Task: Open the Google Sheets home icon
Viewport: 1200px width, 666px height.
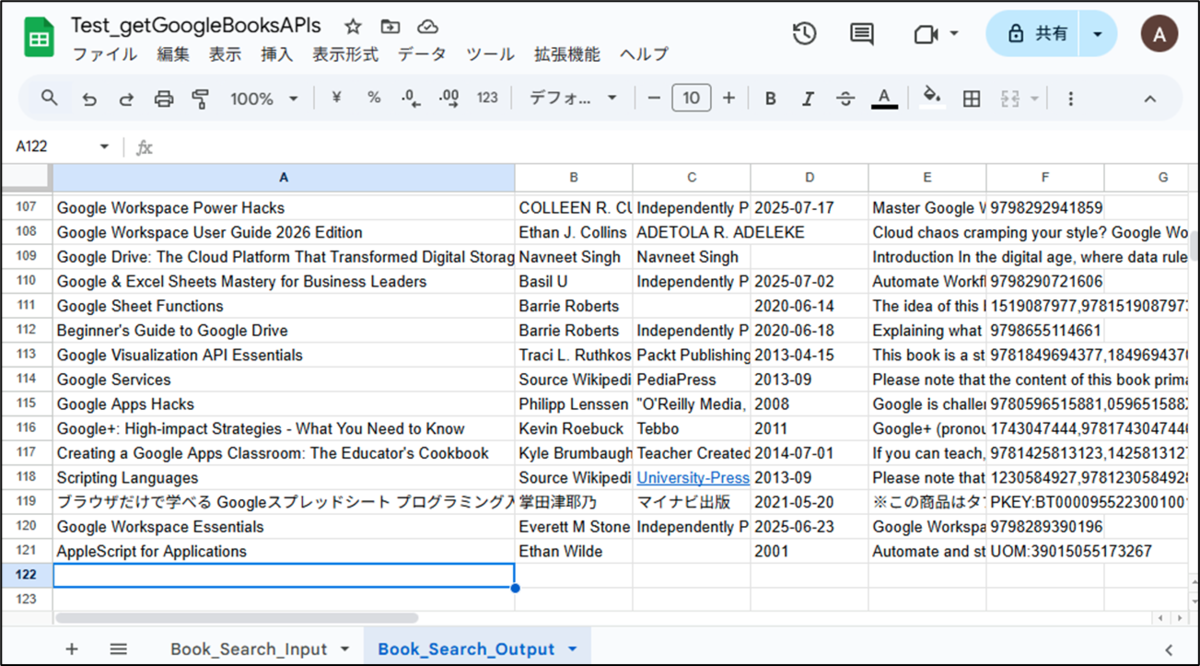Action: click(x=39, y=38)
